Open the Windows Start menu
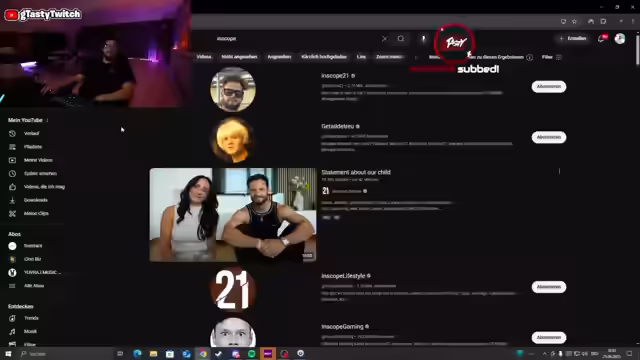This screenshot has height=360, width=640. (8, 353)
